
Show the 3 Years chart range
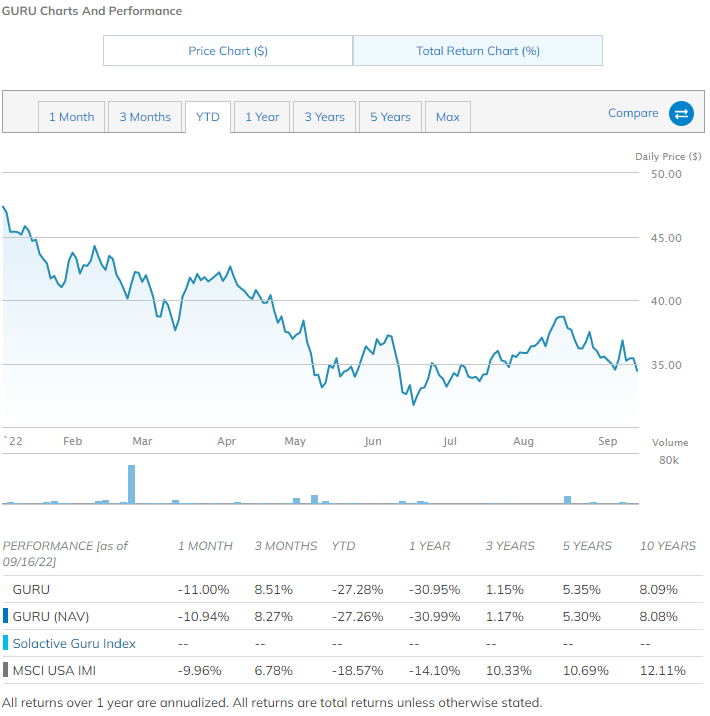325,117
